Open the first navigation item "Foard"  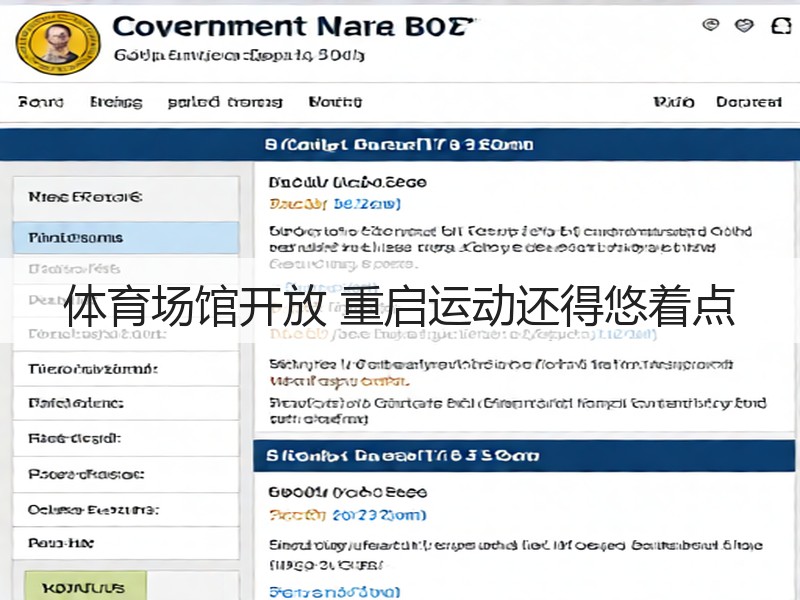(41, 102)
